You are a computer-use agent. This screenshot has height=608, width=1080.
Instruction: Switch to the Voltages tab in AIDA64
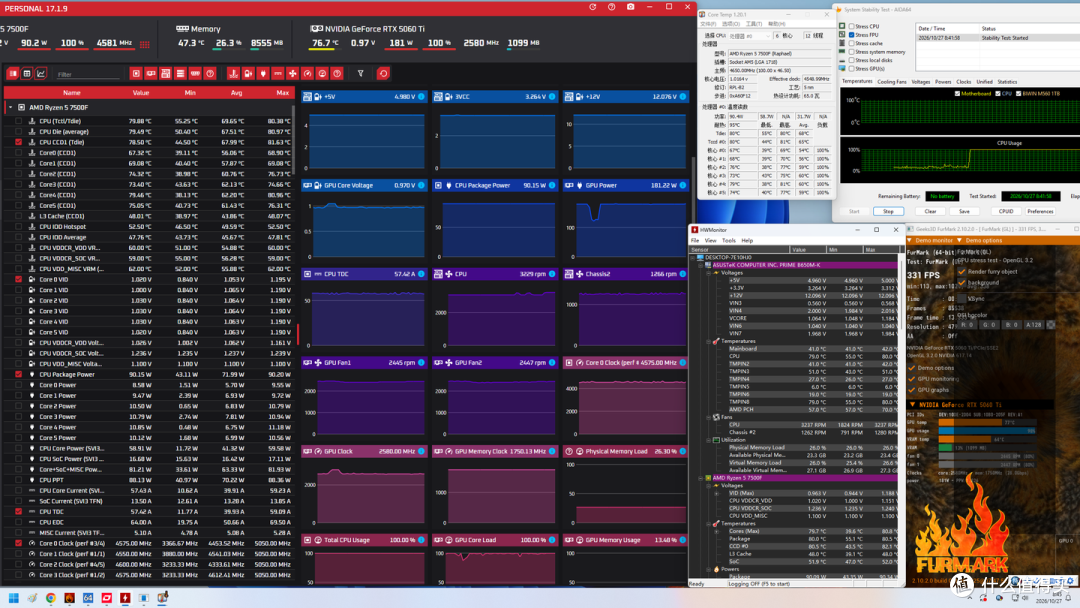pyautogui.click(x=920, y=82)
